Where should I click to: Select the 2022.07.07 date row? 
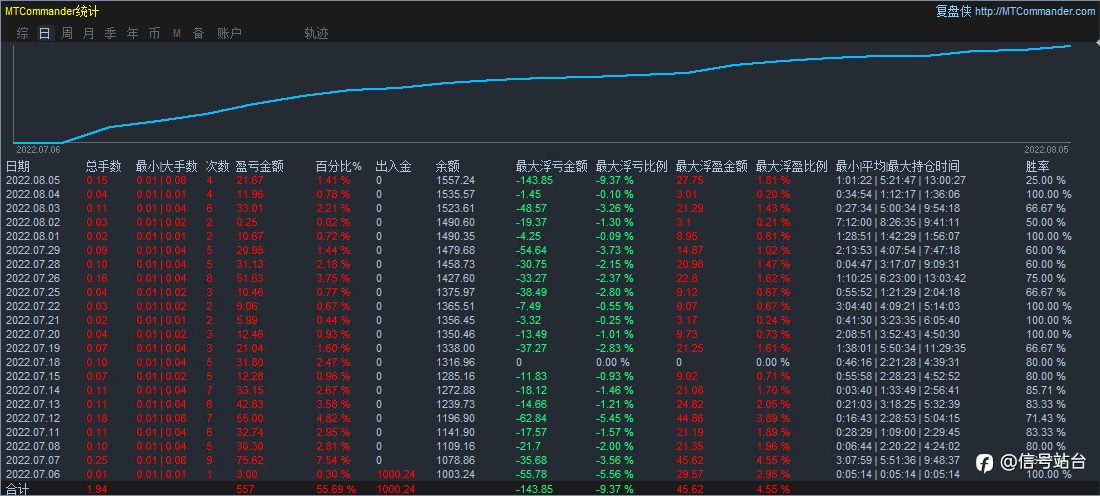pos(550,460)
